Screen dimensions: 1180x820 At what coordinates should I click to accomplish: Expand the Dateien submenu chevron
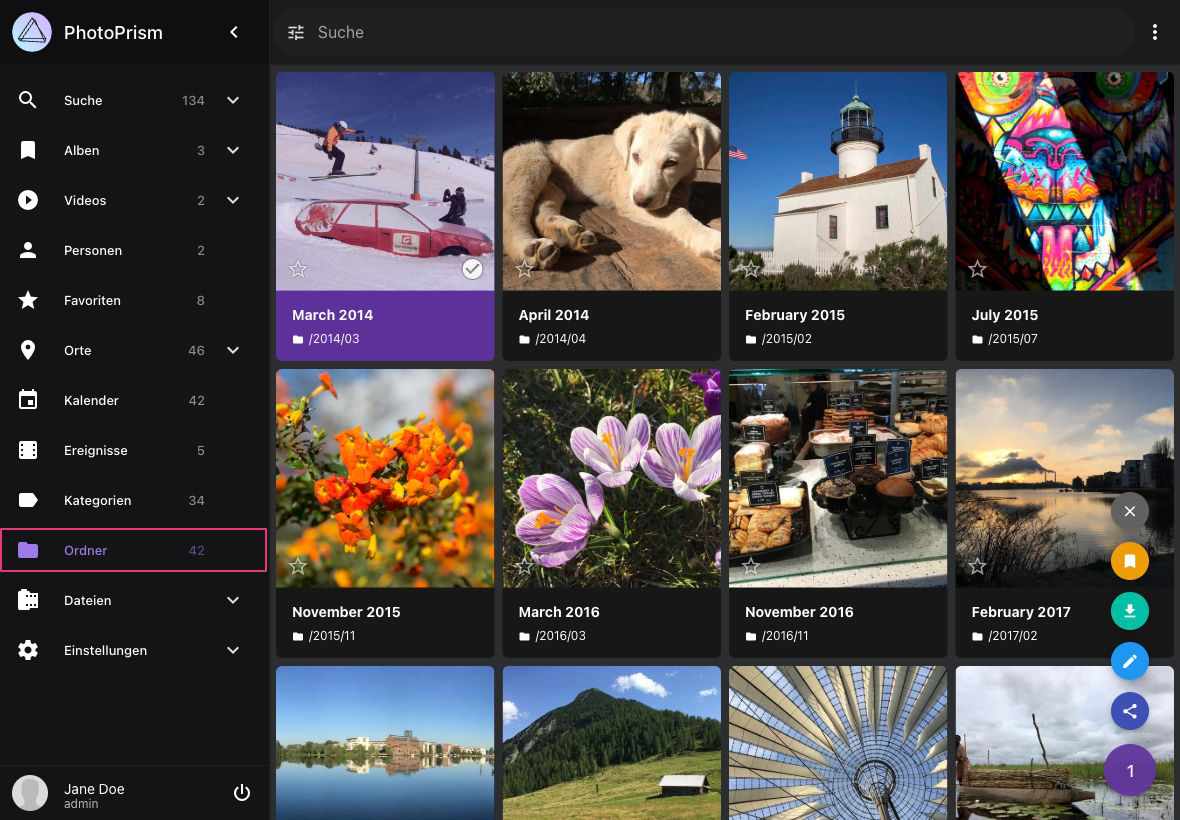tap(233, 600)
